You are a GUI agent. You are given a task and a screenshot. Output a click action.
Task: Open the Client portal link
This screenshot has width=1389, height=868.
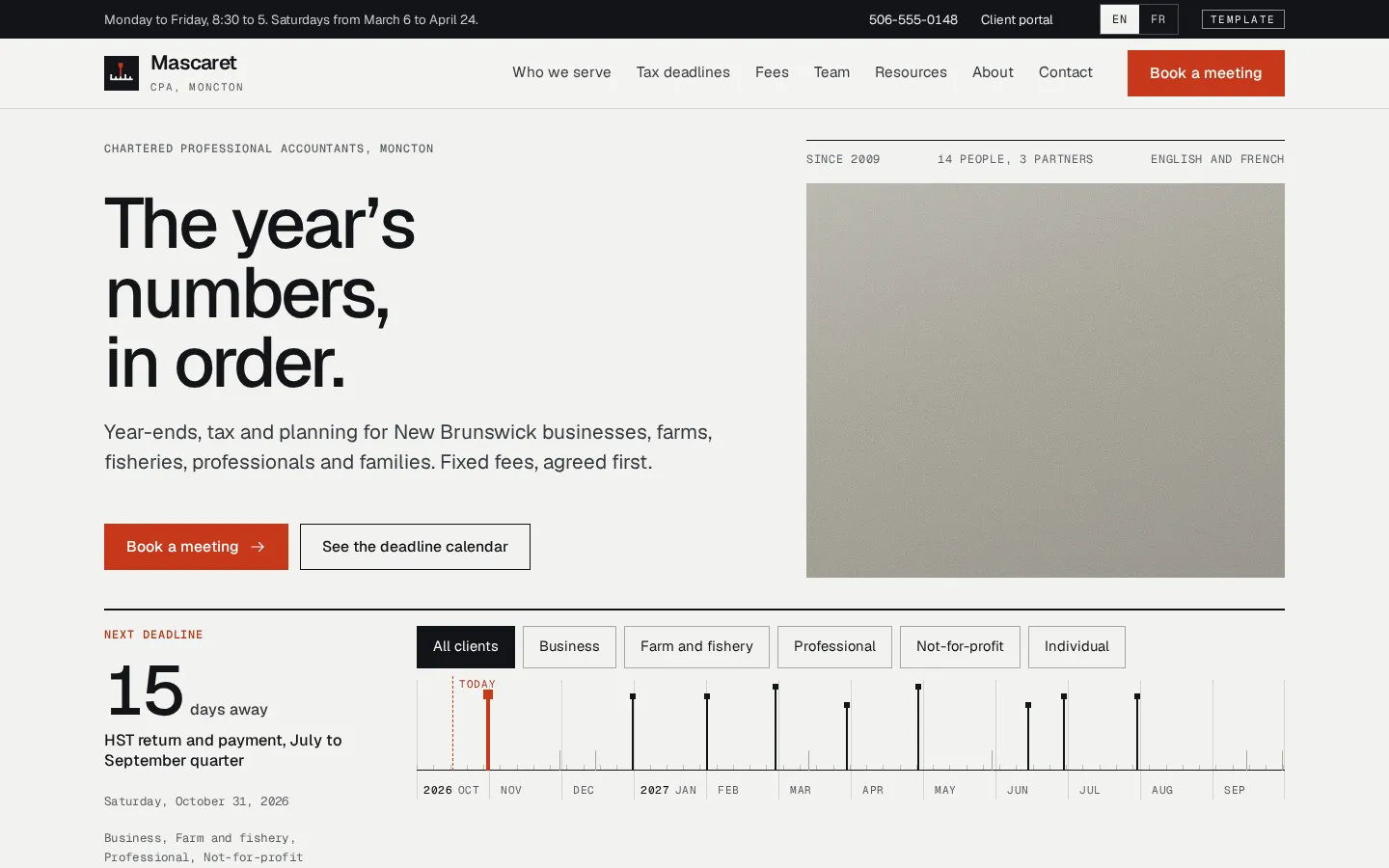(1017, 19)
